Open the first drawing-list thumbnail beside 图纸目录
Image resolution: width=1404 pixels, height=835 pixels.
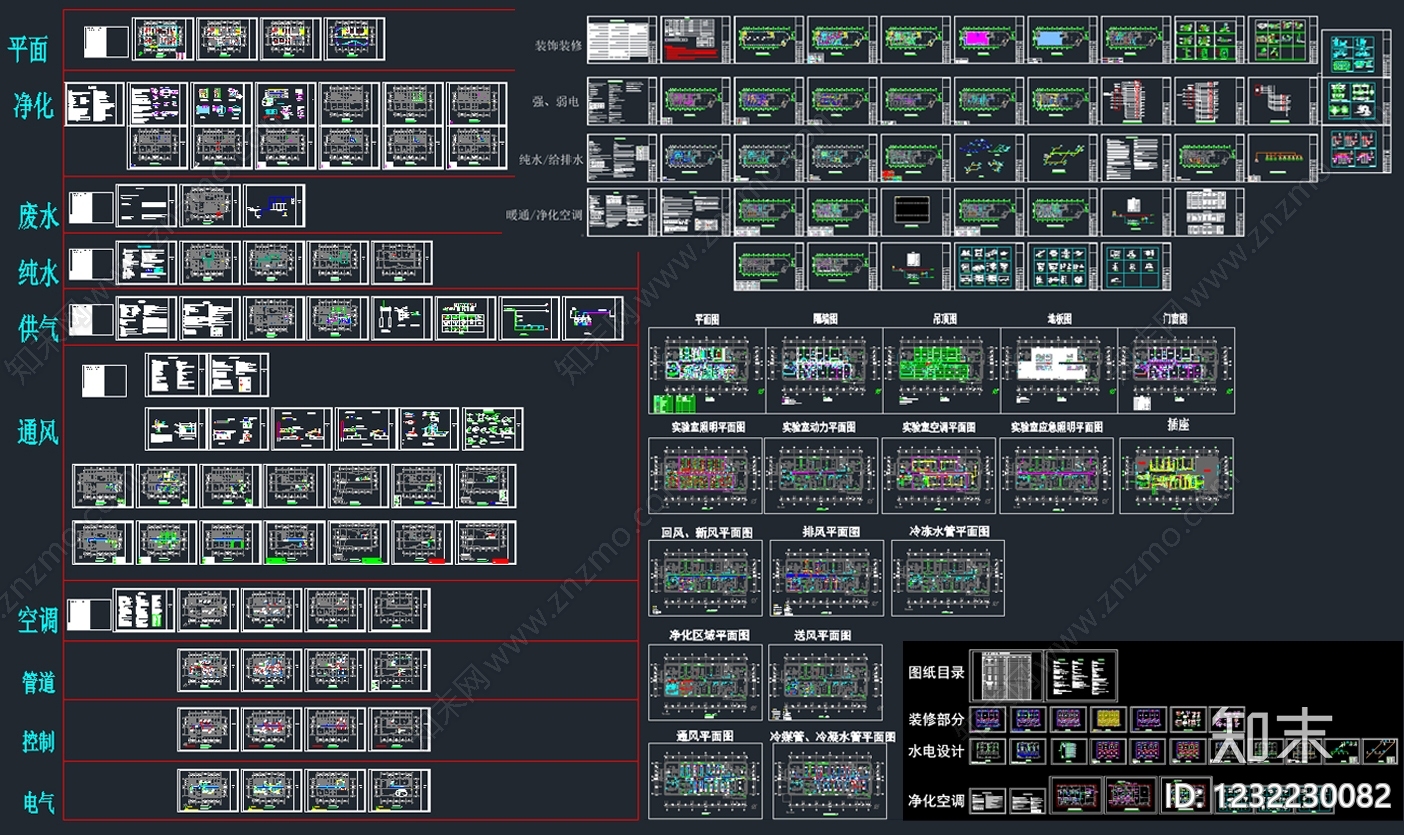click(1007, 675)
